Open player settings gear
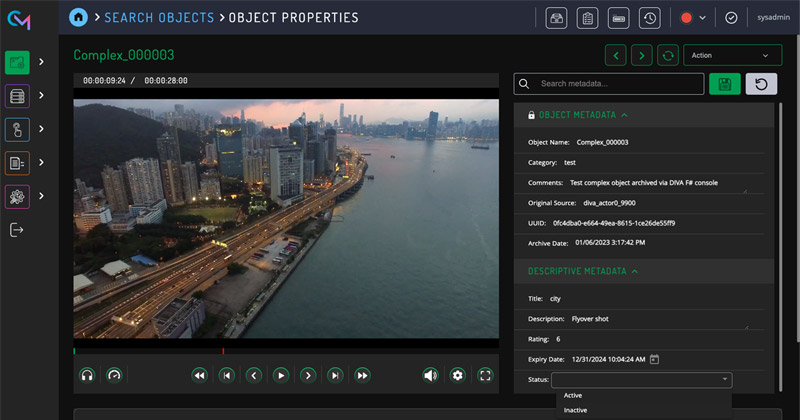This screenshot has height=420, width=800. (458, 376)
